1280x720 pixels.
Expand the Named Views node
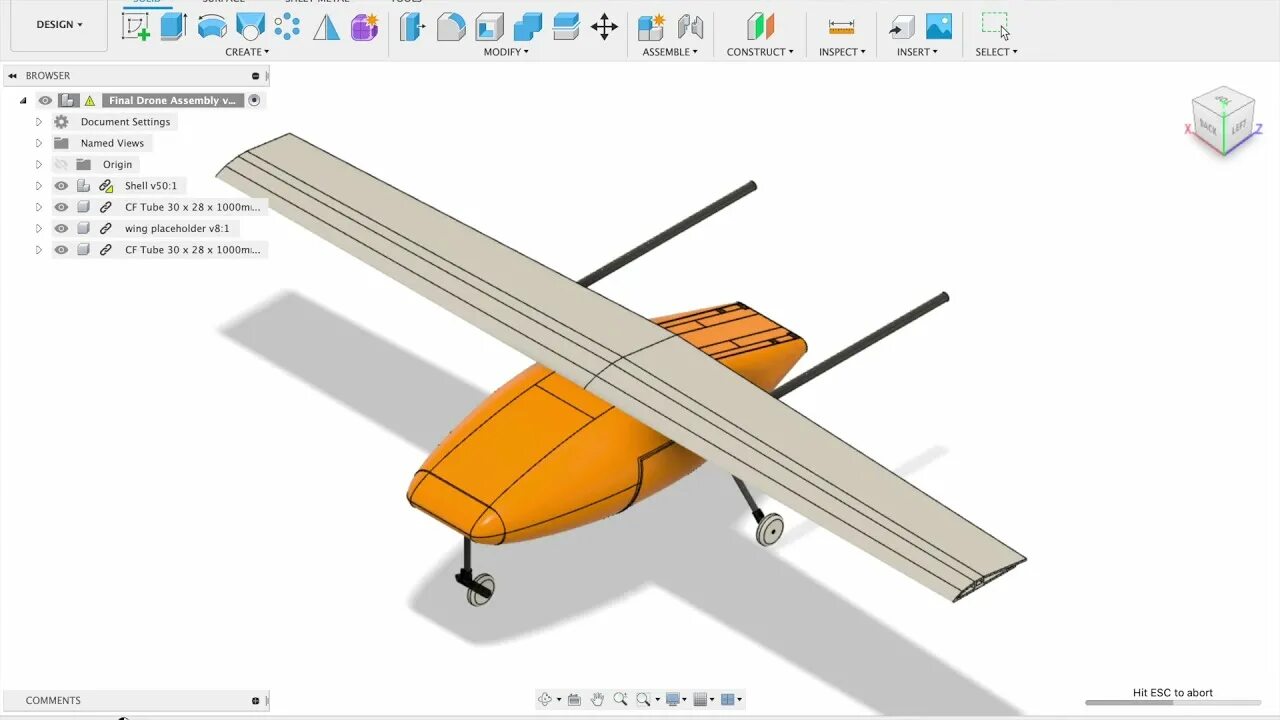click(x=39, y=143)
